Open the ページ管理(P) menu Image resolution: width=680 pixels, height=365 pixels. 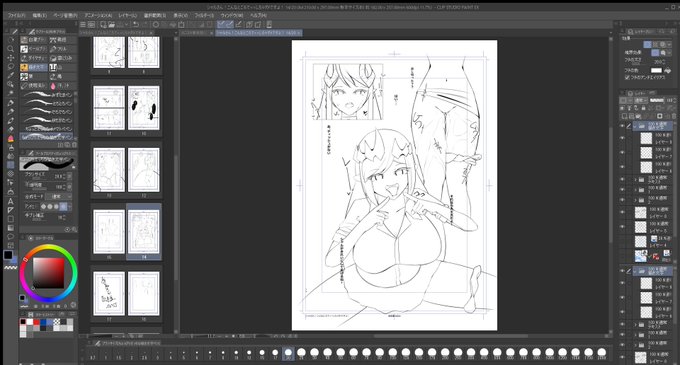point(65,15)
